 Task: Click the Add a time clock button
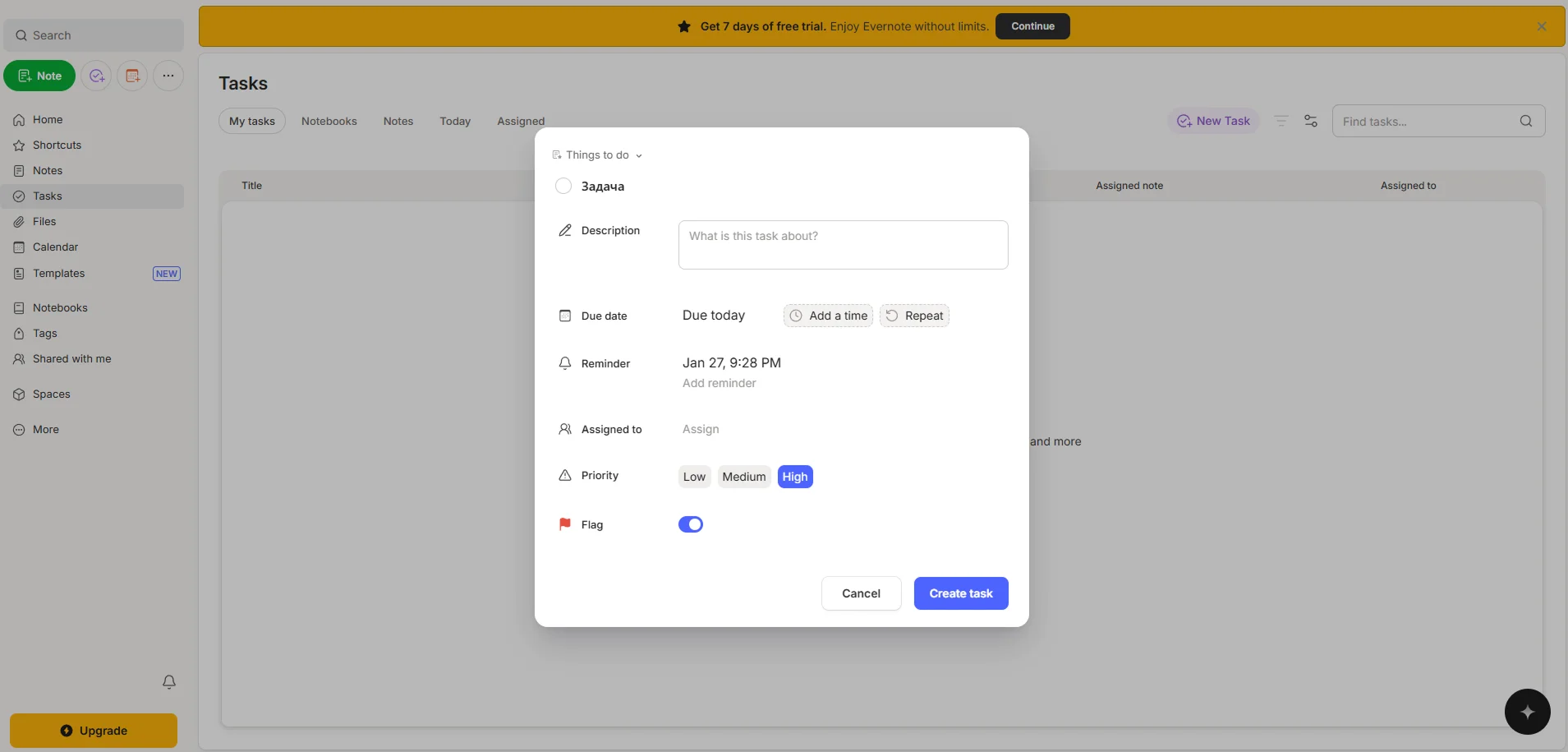coord(828,316)
